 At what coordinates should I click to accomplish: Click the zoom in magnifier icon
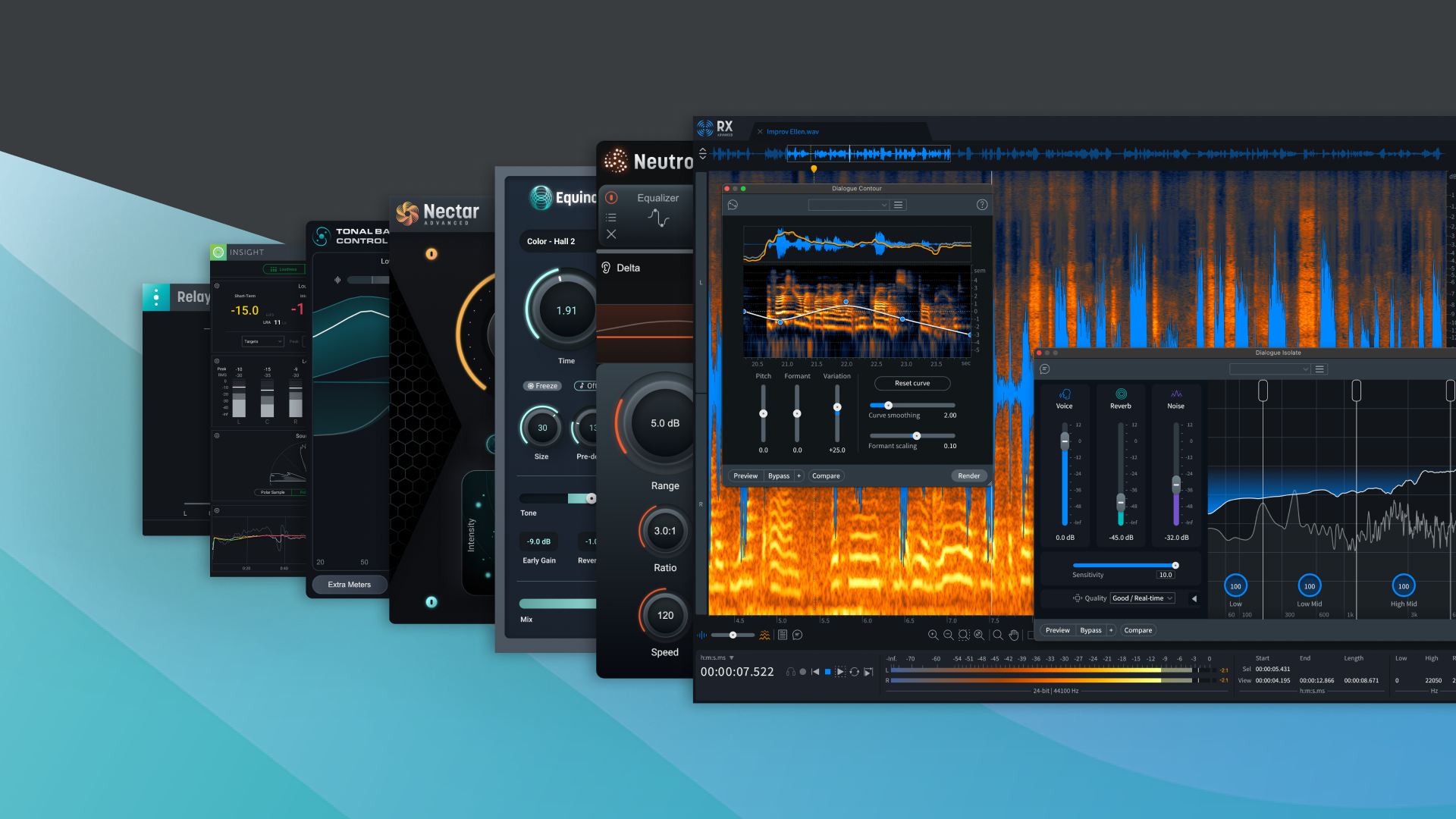(x=933, y=635)
